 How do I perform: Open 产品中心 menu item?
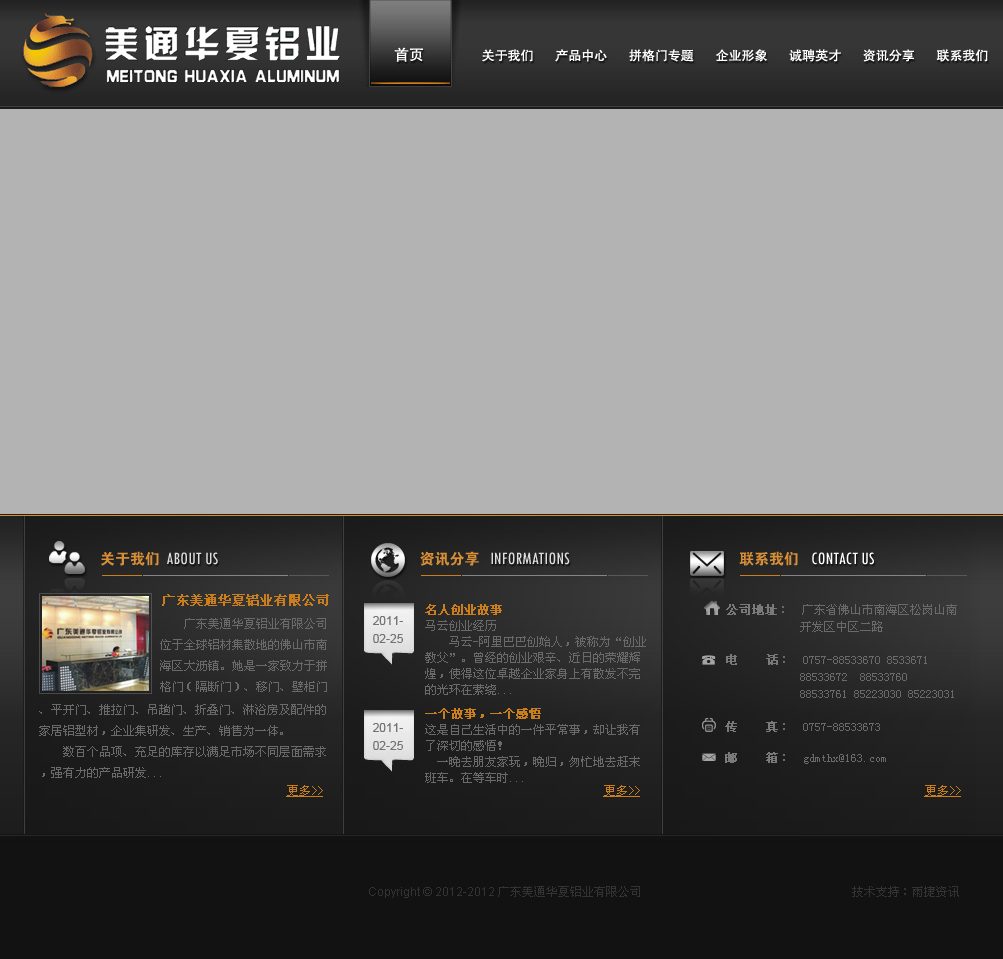coord(581,56)
